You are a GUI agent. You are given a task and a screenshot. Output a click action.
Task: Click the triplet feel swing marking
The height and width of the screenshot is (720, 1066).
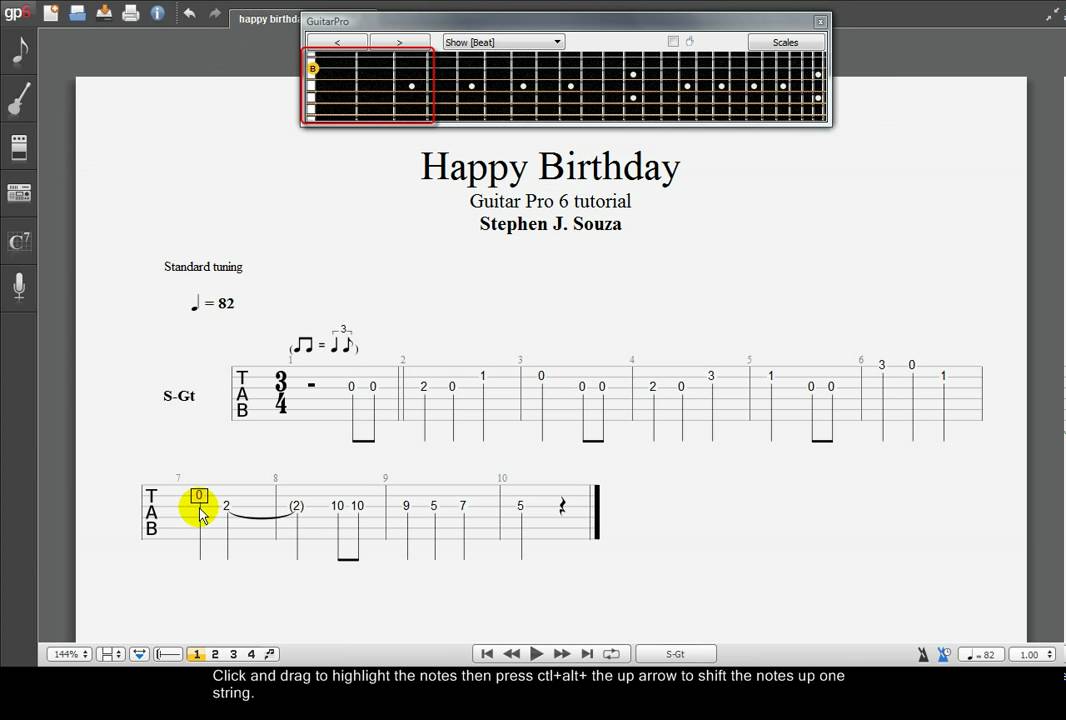pyautogui.click(x=324, y=340)
